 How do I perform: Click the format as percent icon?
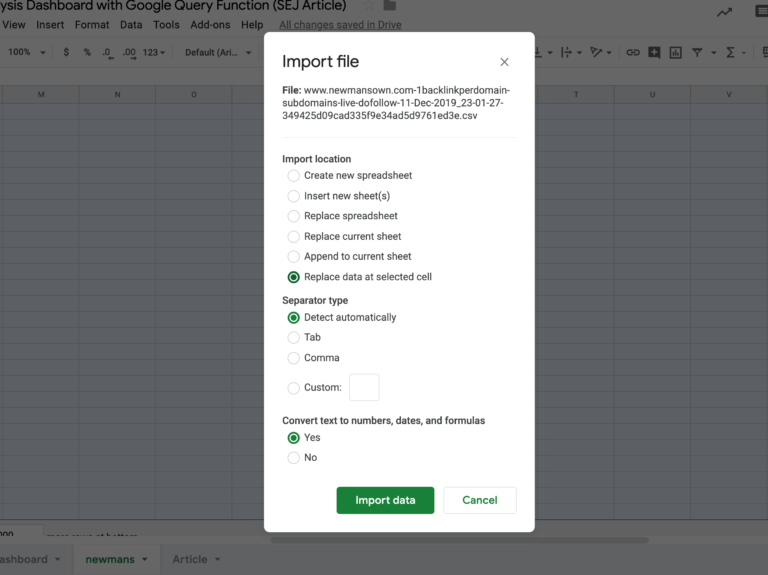(87, 52)
